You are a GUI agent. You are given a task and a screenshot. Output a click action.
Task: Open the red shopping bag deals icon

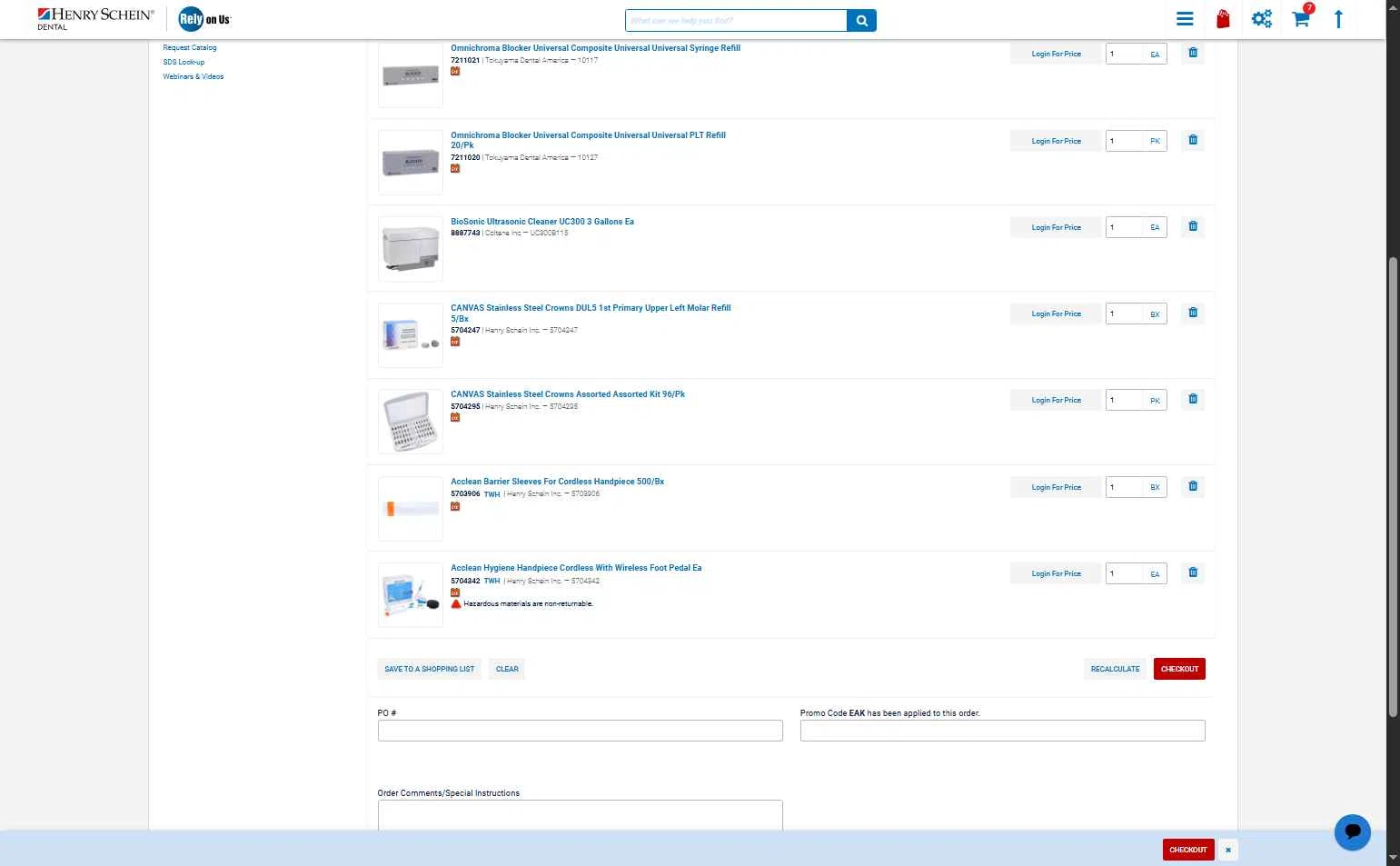[1223, 19]
